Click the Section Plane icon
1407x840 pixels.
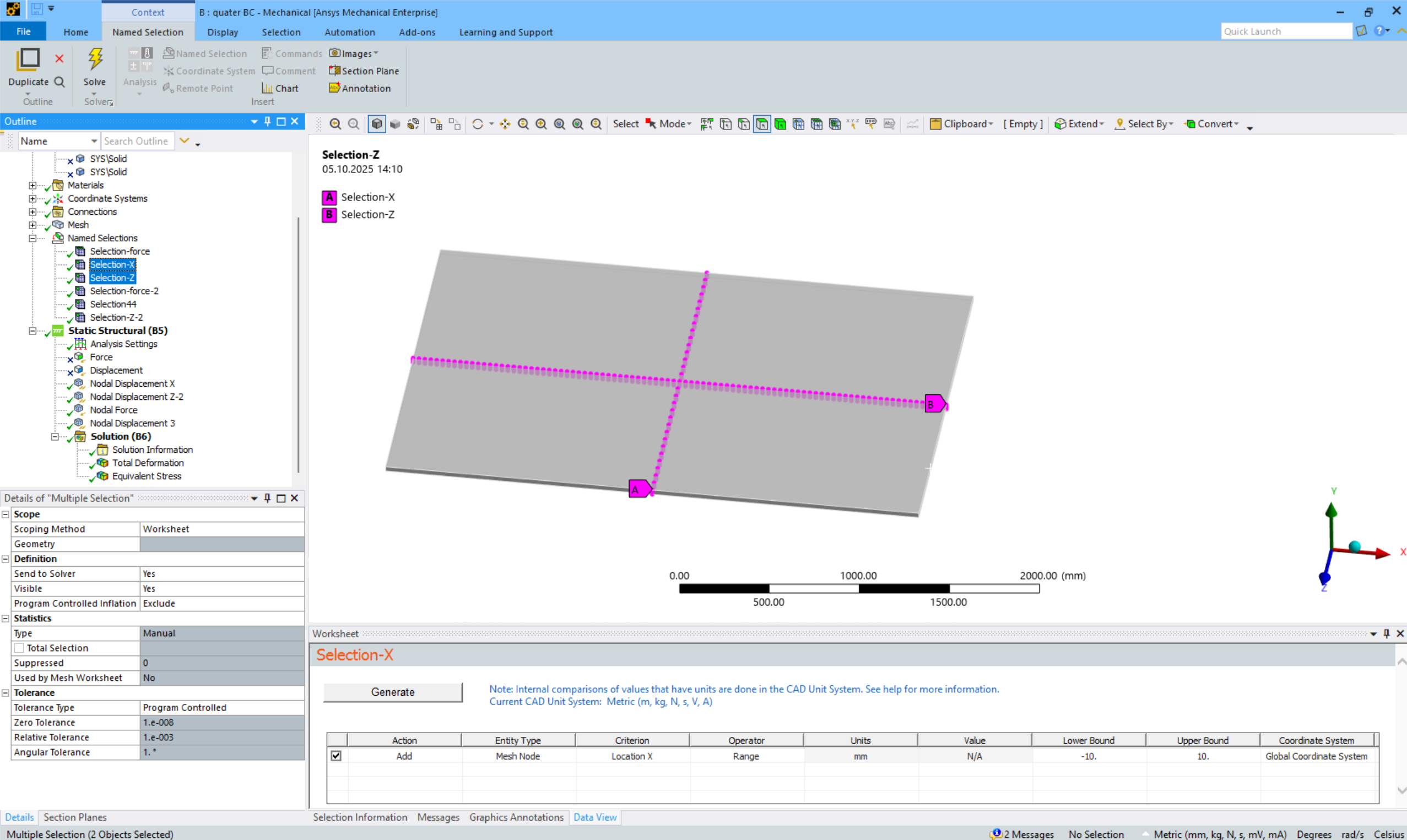coord(334,71)
